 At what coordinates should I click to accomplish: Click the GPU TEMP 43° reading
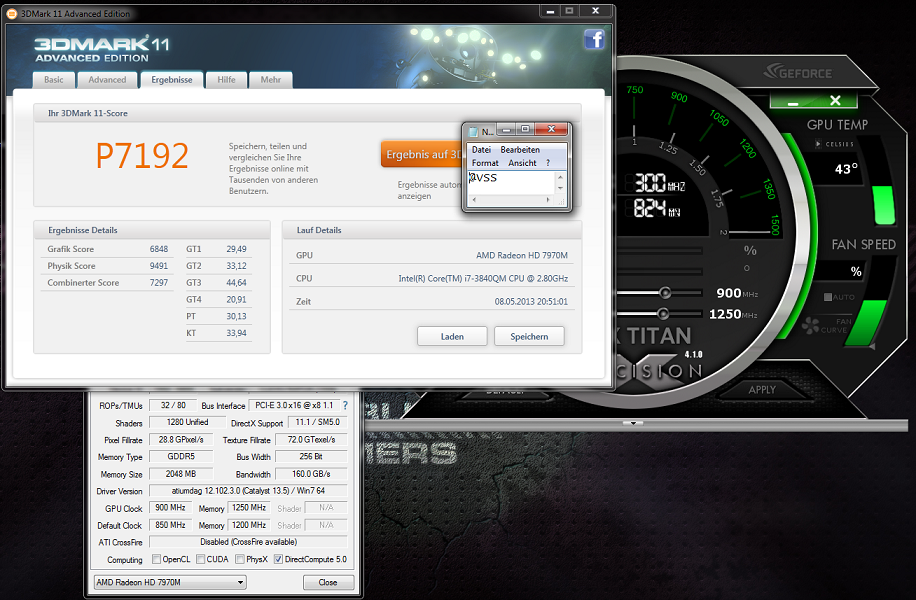point(846,169)
